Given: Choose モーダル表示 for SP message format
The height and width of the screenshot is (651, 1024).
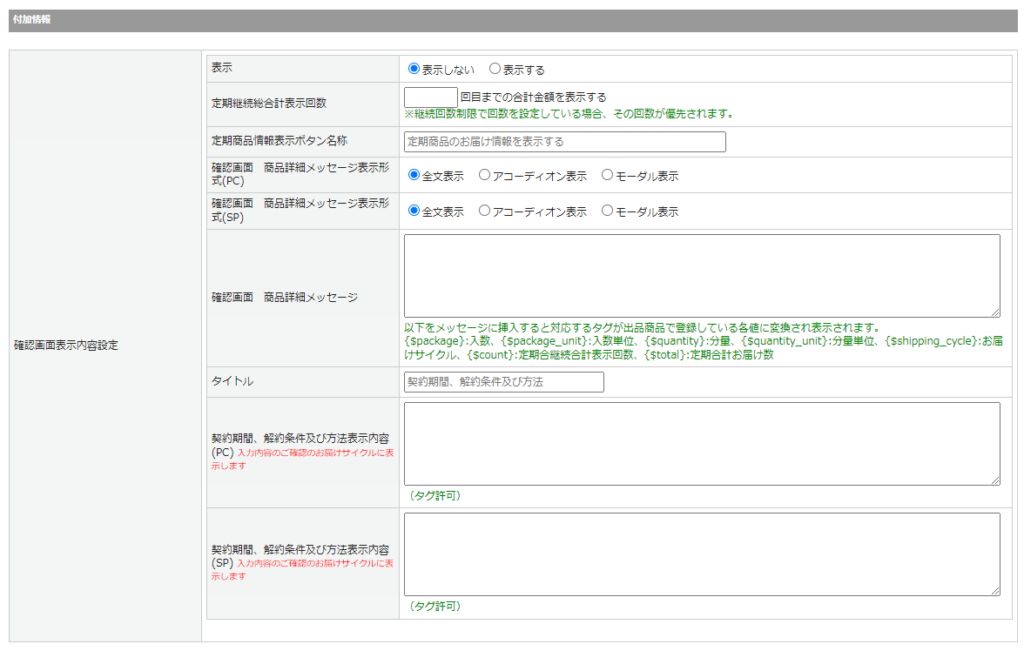Looking at the screenshot, I should click(607, 211).
